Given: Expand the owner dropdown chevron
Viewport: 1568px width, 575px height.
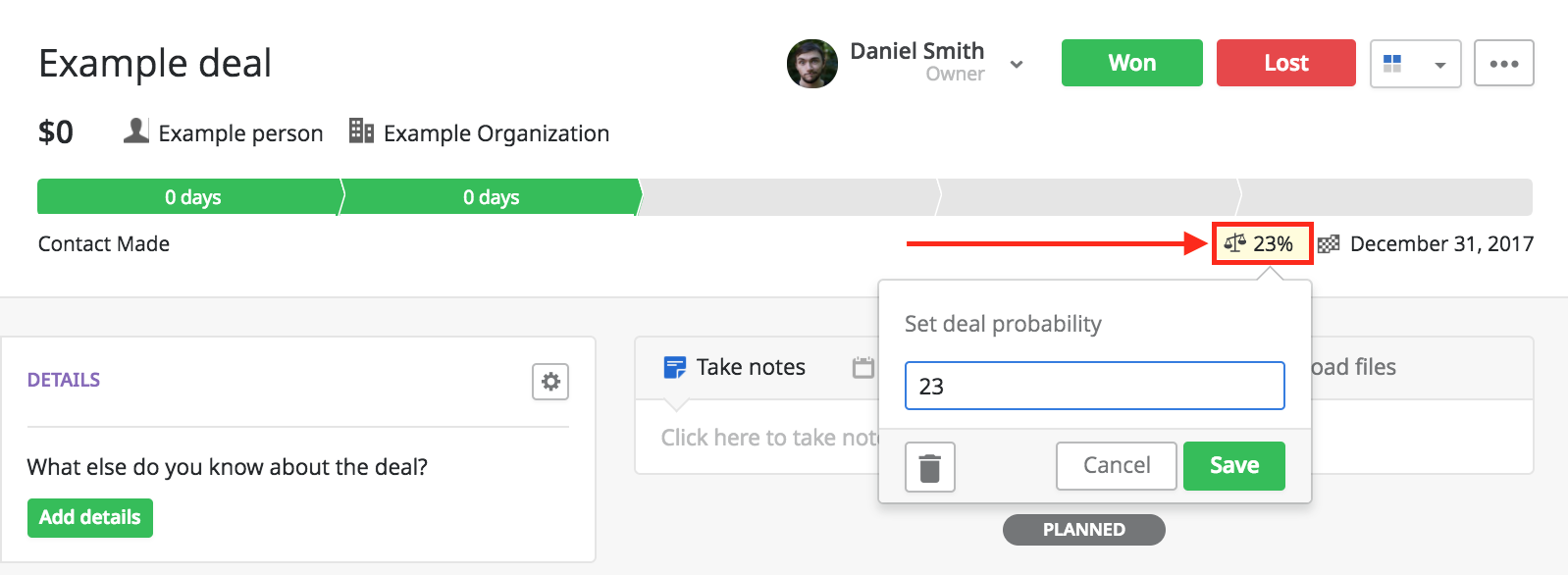Looking at the screenshot, I should coord(1017,64).
